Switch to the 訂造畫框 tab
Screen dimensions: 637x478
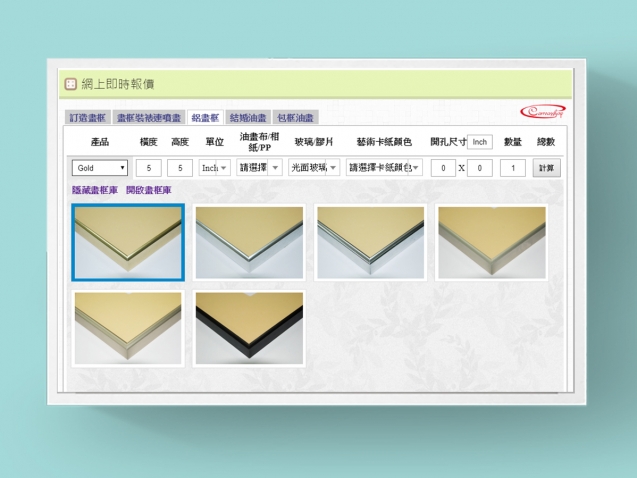88,118
